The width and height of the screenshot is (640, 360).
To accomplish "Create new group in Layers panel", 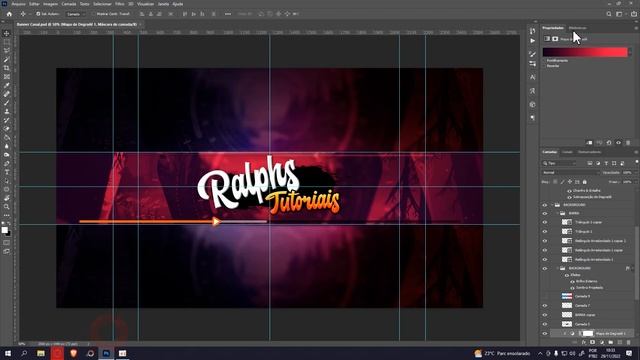I will 610,342.
